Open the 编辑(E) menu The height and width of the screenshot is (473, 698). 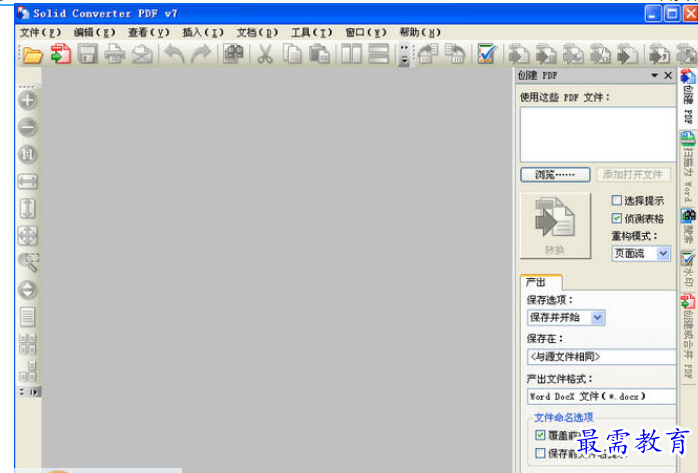[x=95, y=32]
